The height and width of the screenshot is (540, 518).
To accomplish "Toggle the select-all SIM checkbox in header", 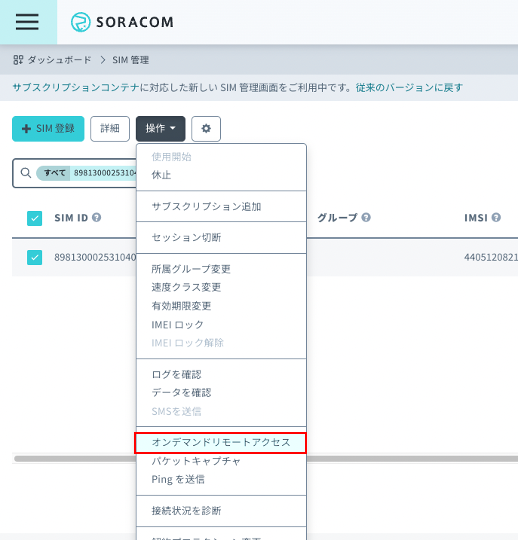I will 34,218.
